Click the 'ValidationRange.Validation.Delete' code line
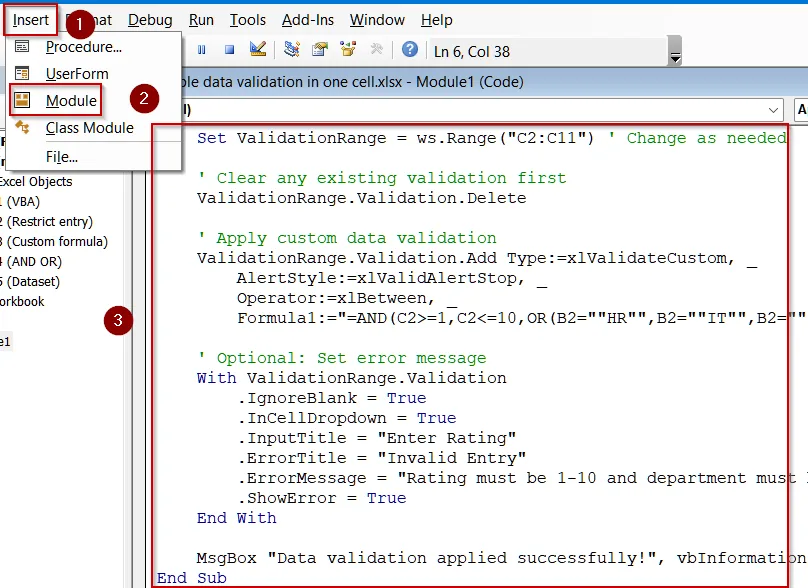808x588 pixels. (x=361, y=198)
